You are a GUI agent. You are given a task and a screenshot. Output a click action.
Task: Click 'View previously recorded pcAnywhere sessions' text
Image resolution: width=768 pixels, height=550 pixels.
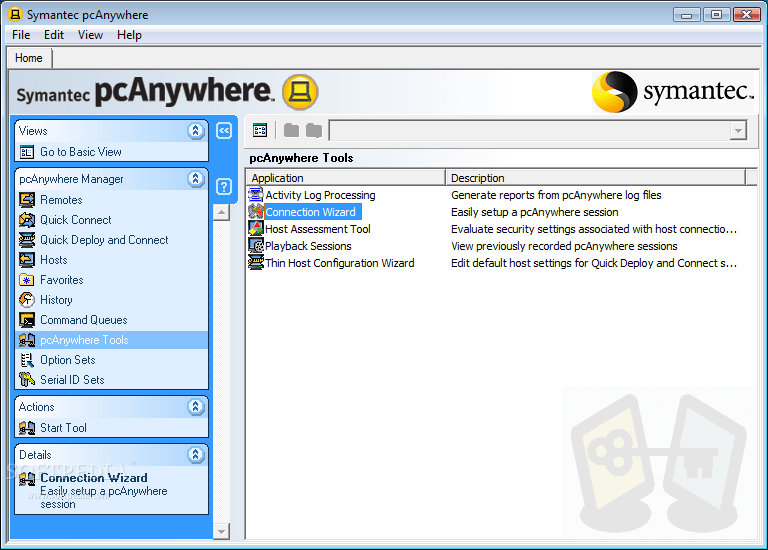564,246
